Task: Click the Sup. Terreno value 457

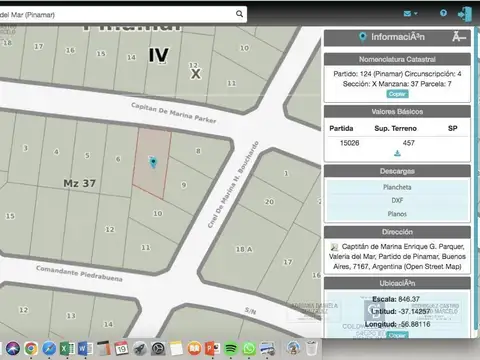Action: (409, 143)
